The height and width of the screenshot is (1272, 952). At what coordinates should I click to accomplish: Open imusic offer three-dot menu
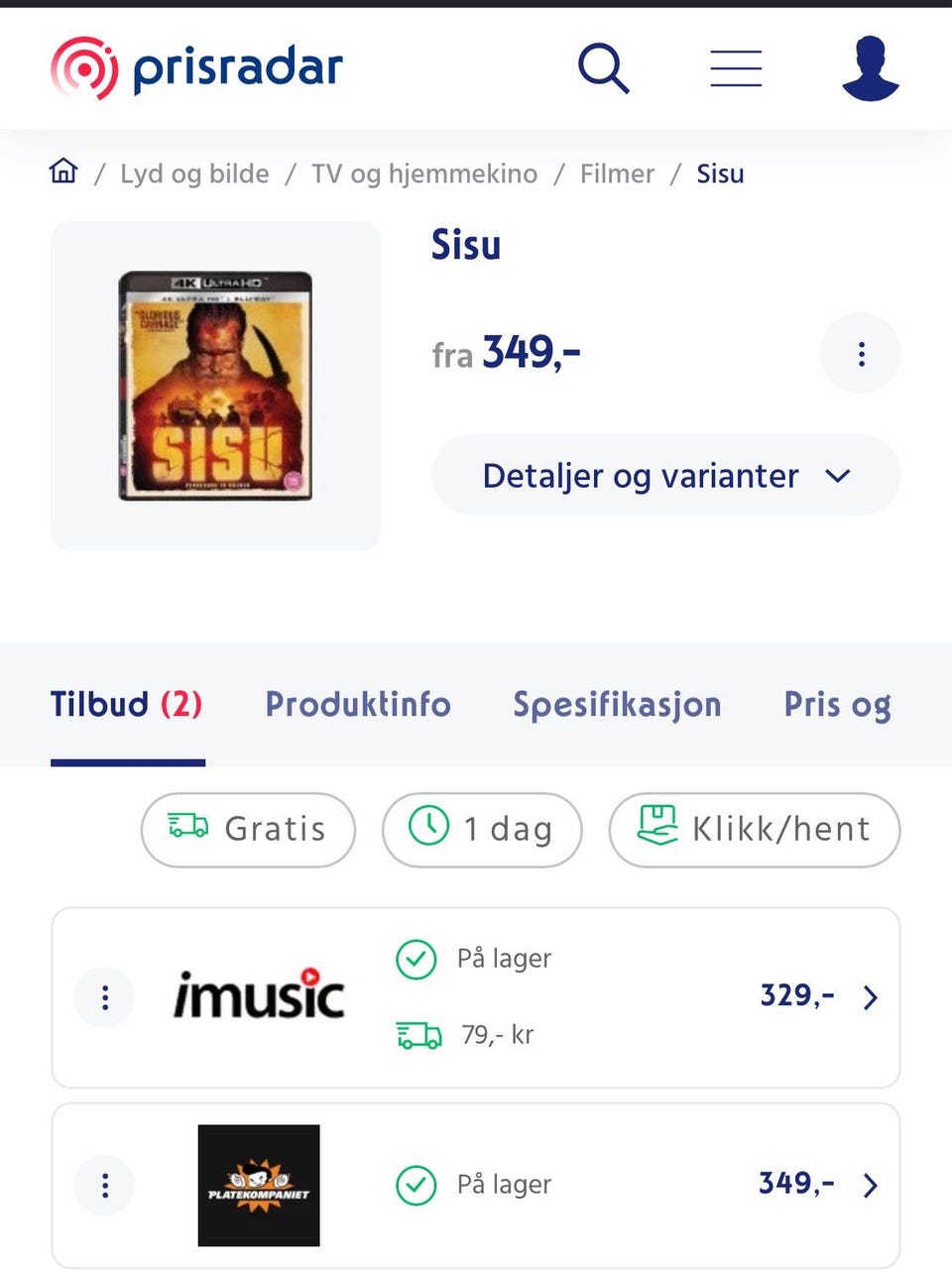(x=104, y=997)
